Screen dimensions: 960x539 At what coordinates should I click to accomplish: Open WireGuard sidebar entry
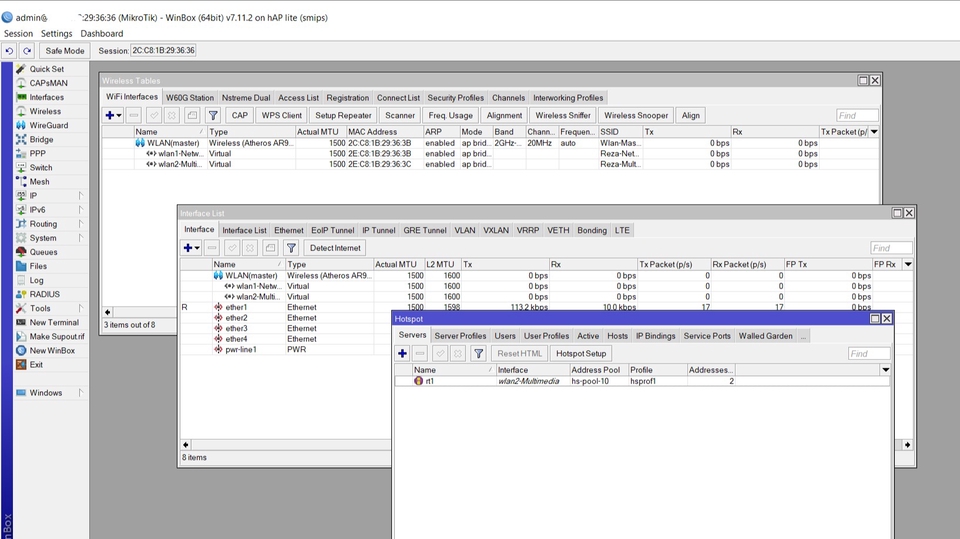pos(49,126)
